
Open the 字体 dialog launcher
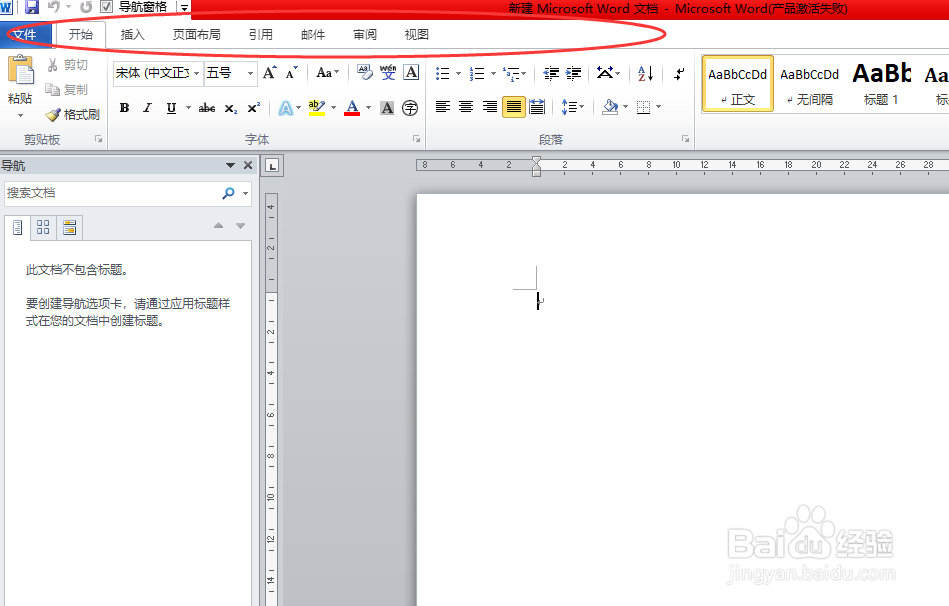tap(416, 139)
